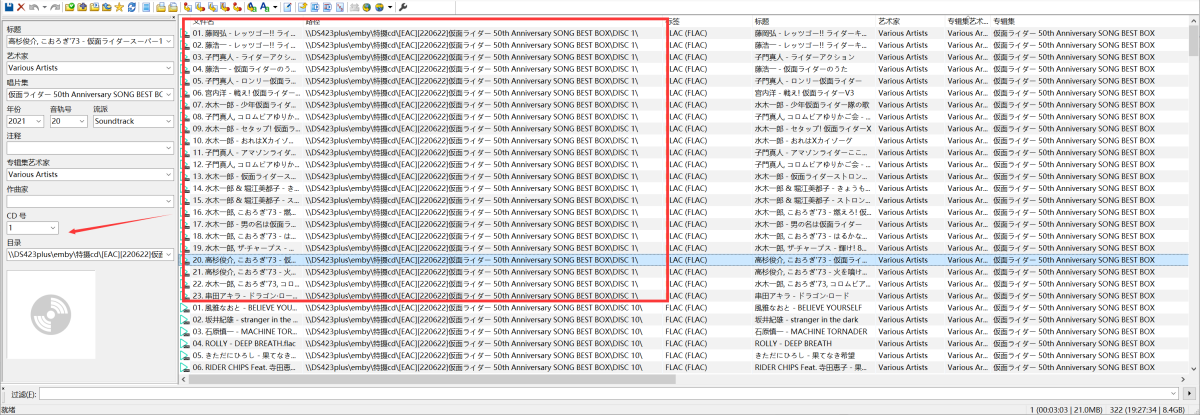Sort by 专辑集艺术... column header
1200x415 pixels.
pos(967,20)
